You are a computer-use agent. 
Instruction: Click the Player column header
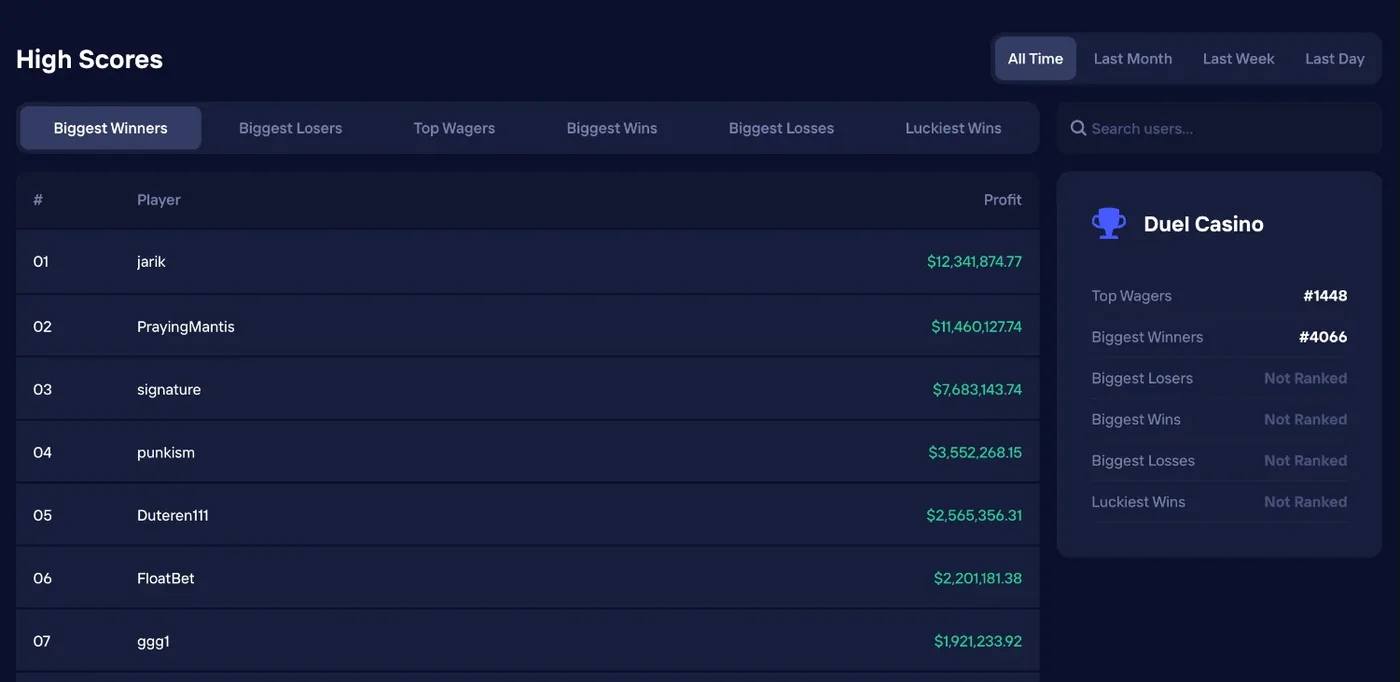(159, 200)
